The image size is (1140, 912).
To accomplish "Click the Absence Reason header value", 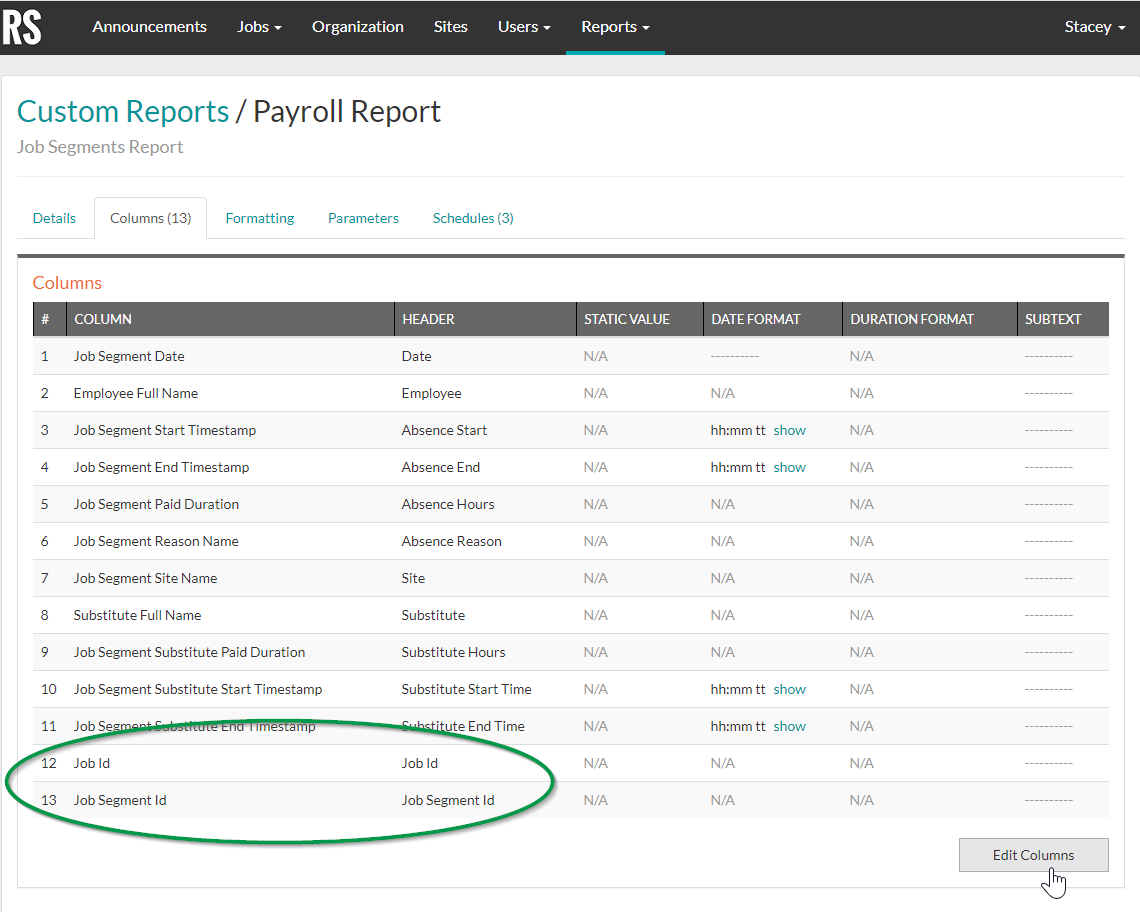I will tap(451, 542).
